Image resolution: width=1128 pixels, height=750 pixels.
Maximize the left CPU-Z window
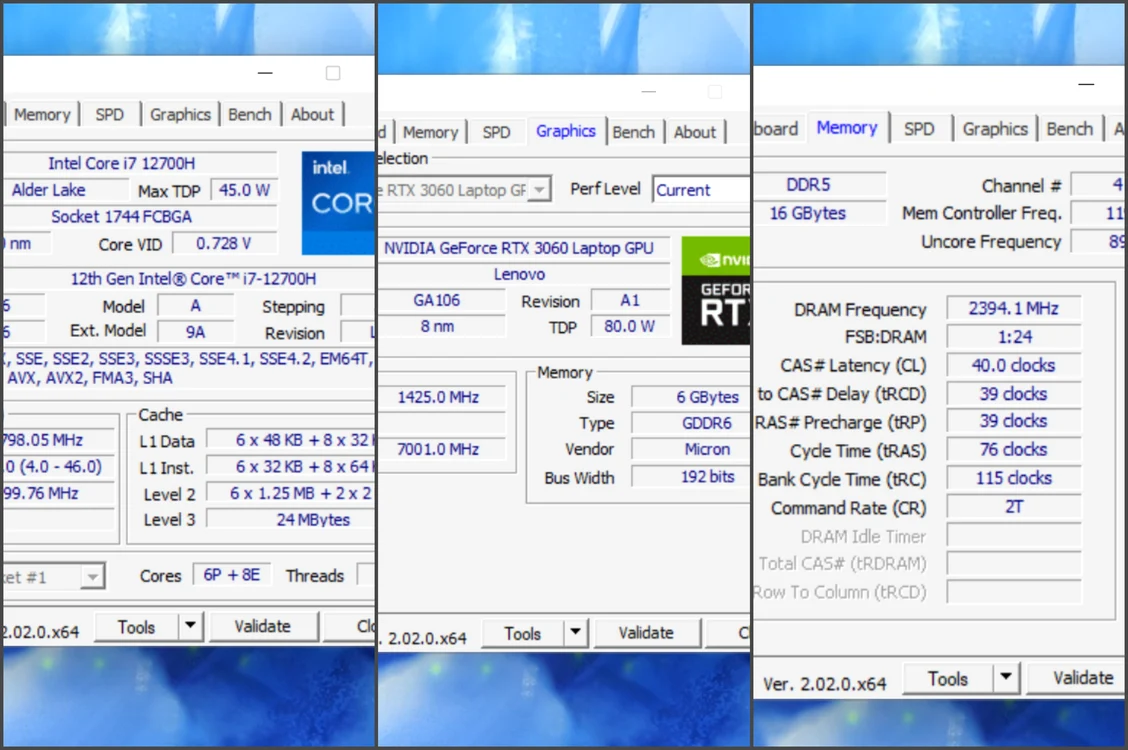tap(333, 73)
